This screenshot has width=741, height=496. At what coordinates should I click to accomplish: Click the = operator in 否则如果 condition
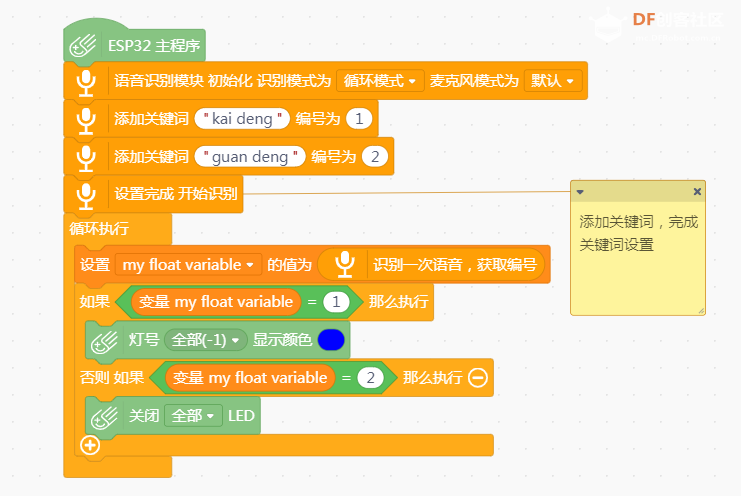click(346, 378)
